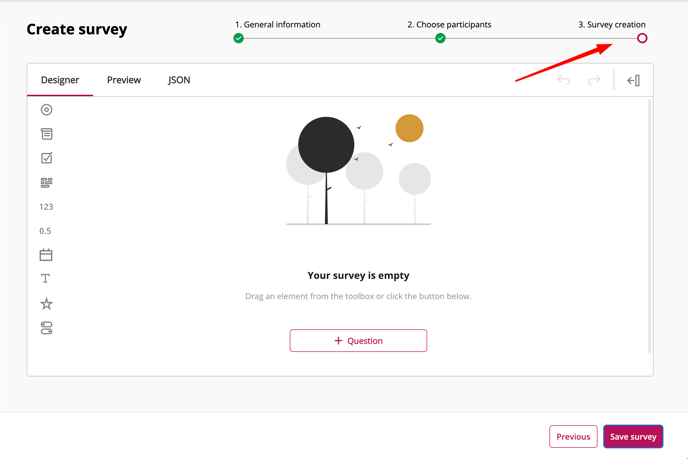Select the Designer tab

point(60,80)
